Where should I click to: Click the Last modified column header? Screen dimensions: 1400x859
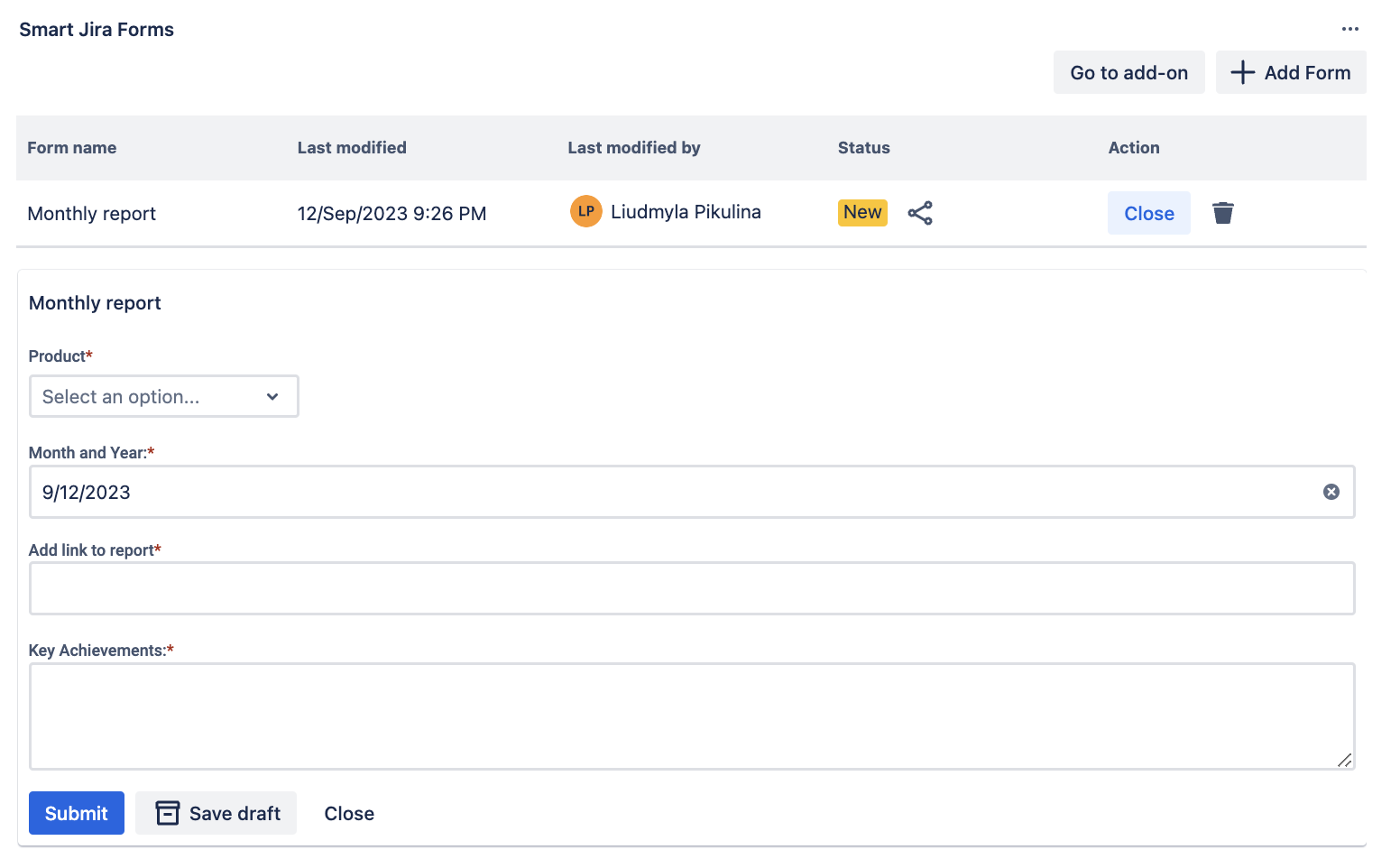point(352,147)
